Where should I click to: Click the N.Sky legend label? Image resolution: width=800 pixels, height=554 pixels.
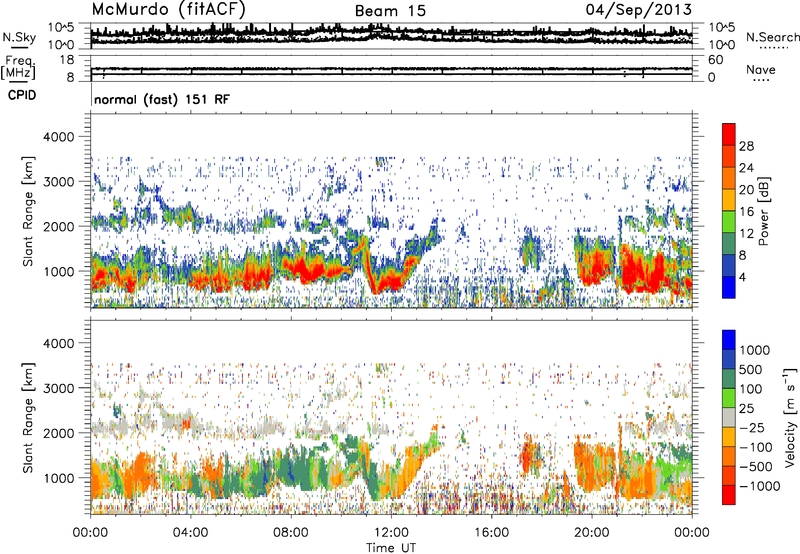click(19, 37)
